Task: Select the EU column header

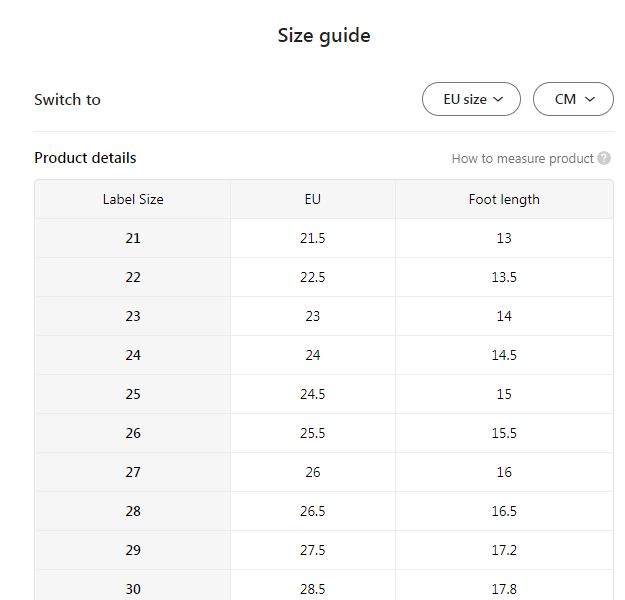Action: (x=313, y=199)
